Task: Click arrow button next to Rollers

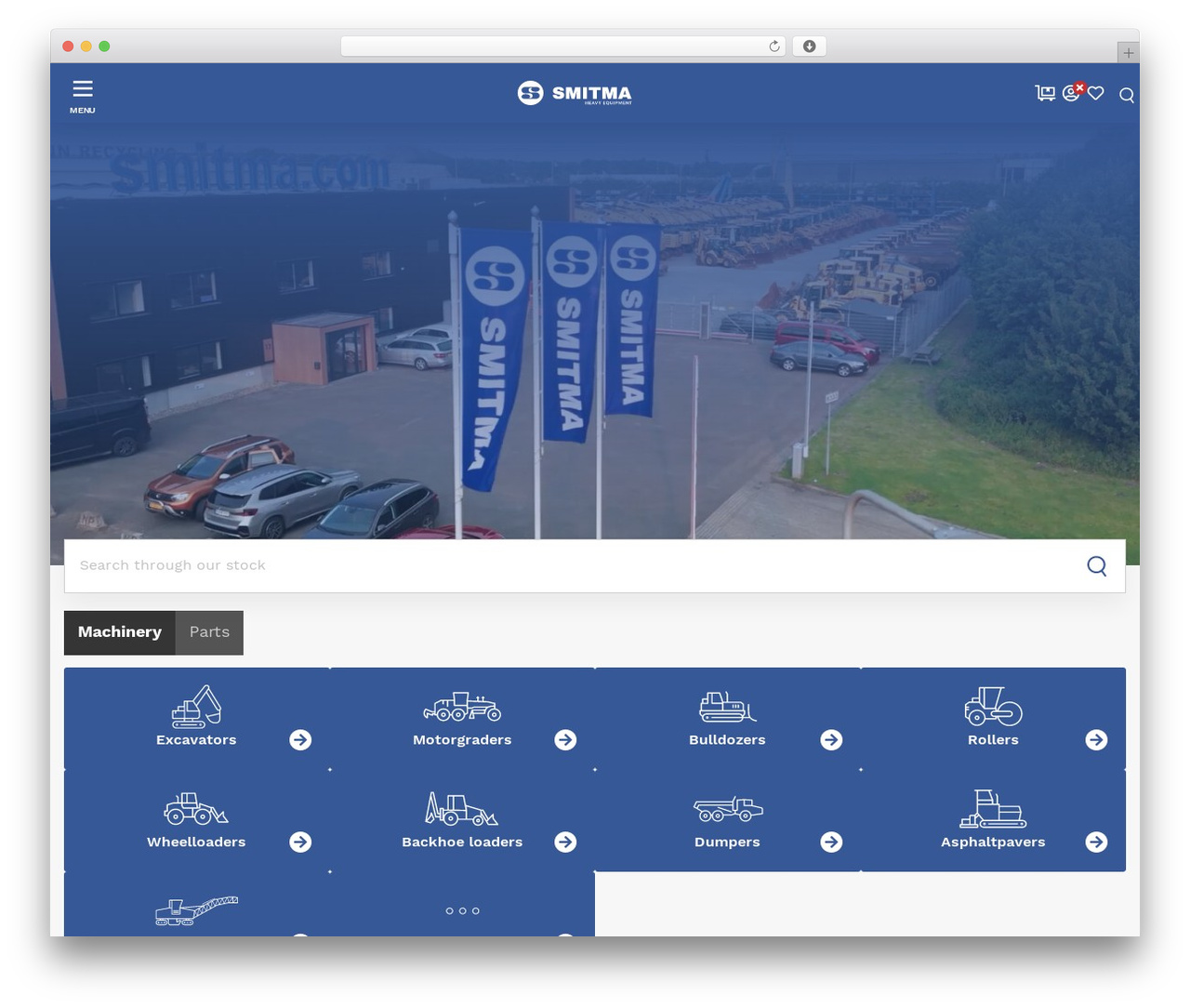Action: 1096,739
